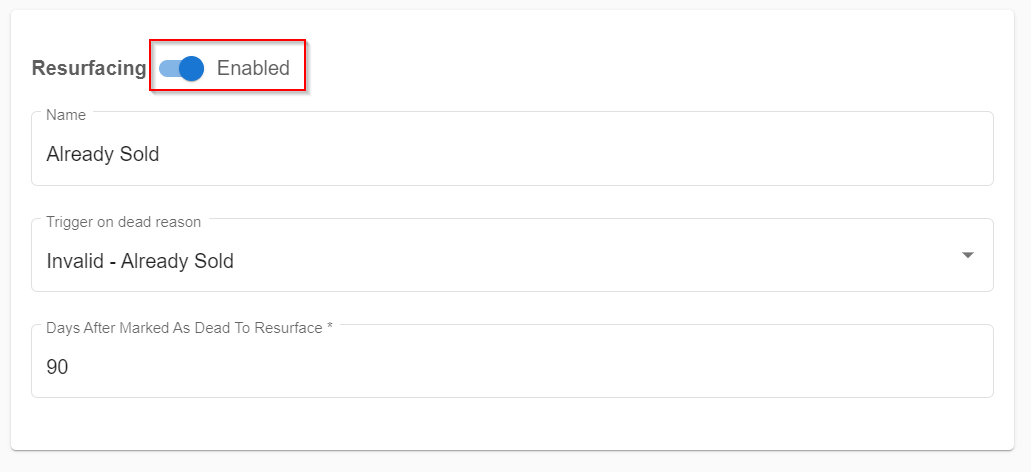1031x472 pixels.
Task: Click the dropdown arrow for dead reason
Action: (967, 255)
